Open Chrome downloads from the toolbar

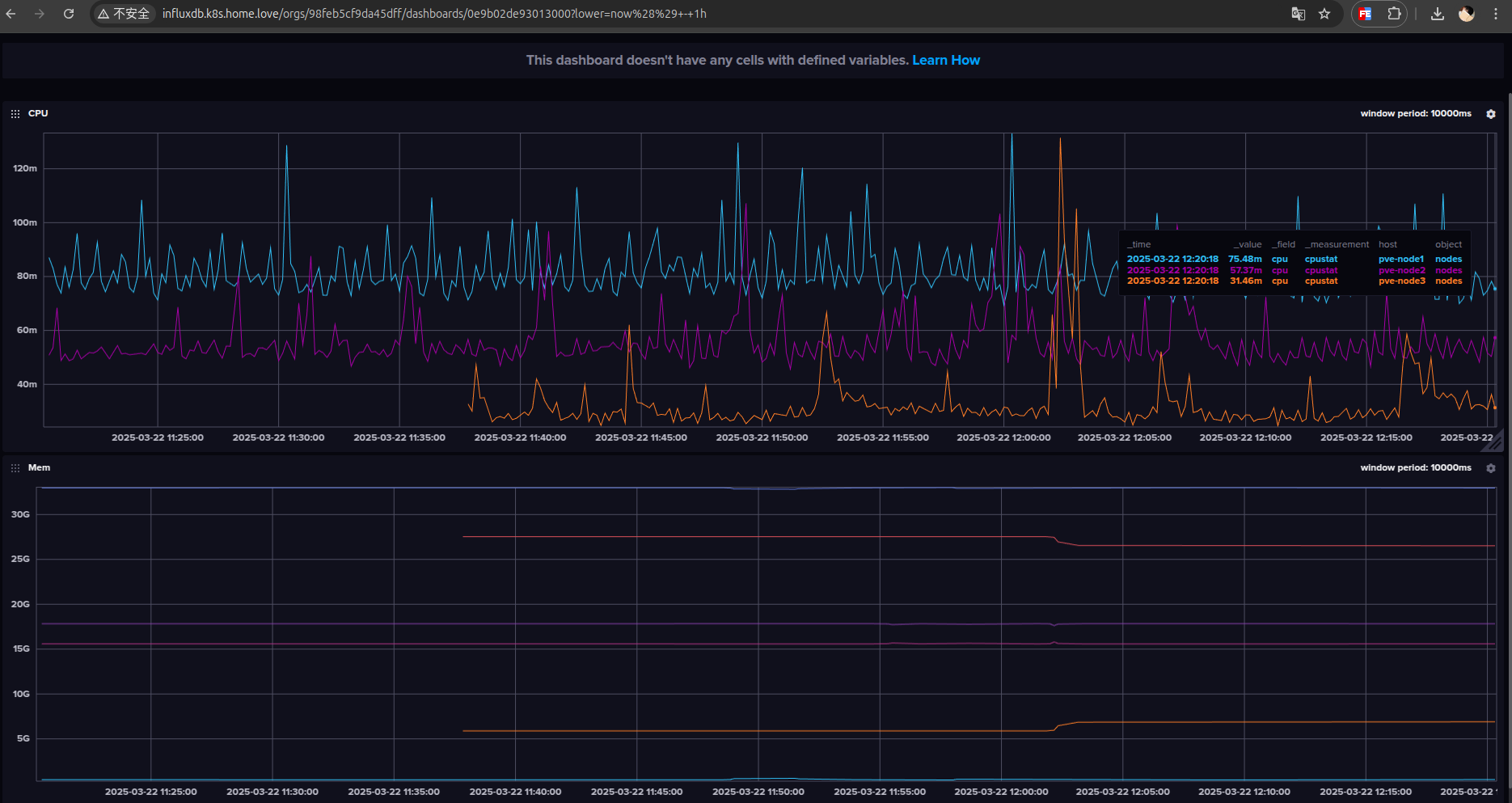point(1438,14)
